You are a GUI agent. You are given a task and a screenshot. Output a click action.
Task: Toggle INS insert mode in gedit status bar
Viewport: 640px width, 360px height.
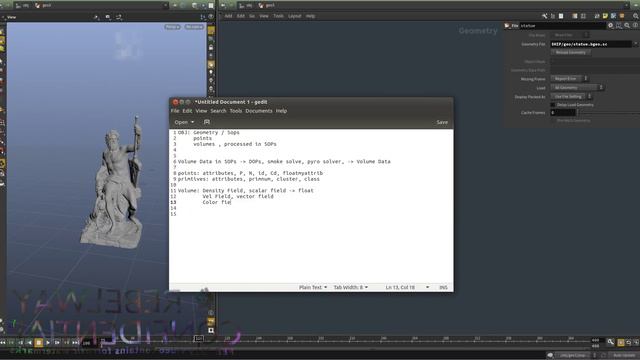[x=443, y=287]
